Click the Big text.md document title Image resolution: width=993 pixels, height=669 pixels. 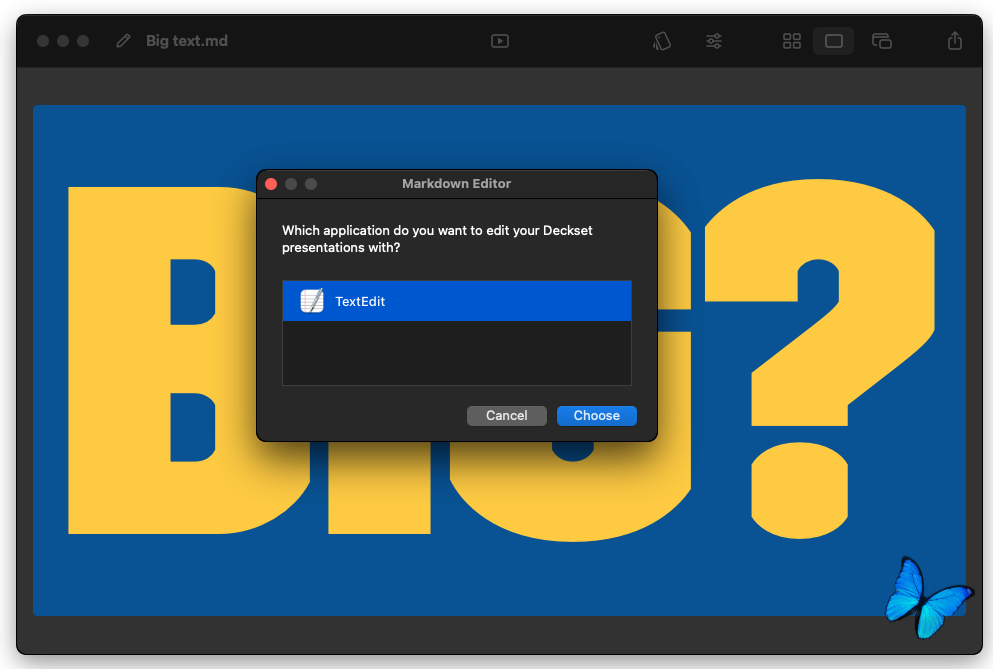(x=187, y=41)
